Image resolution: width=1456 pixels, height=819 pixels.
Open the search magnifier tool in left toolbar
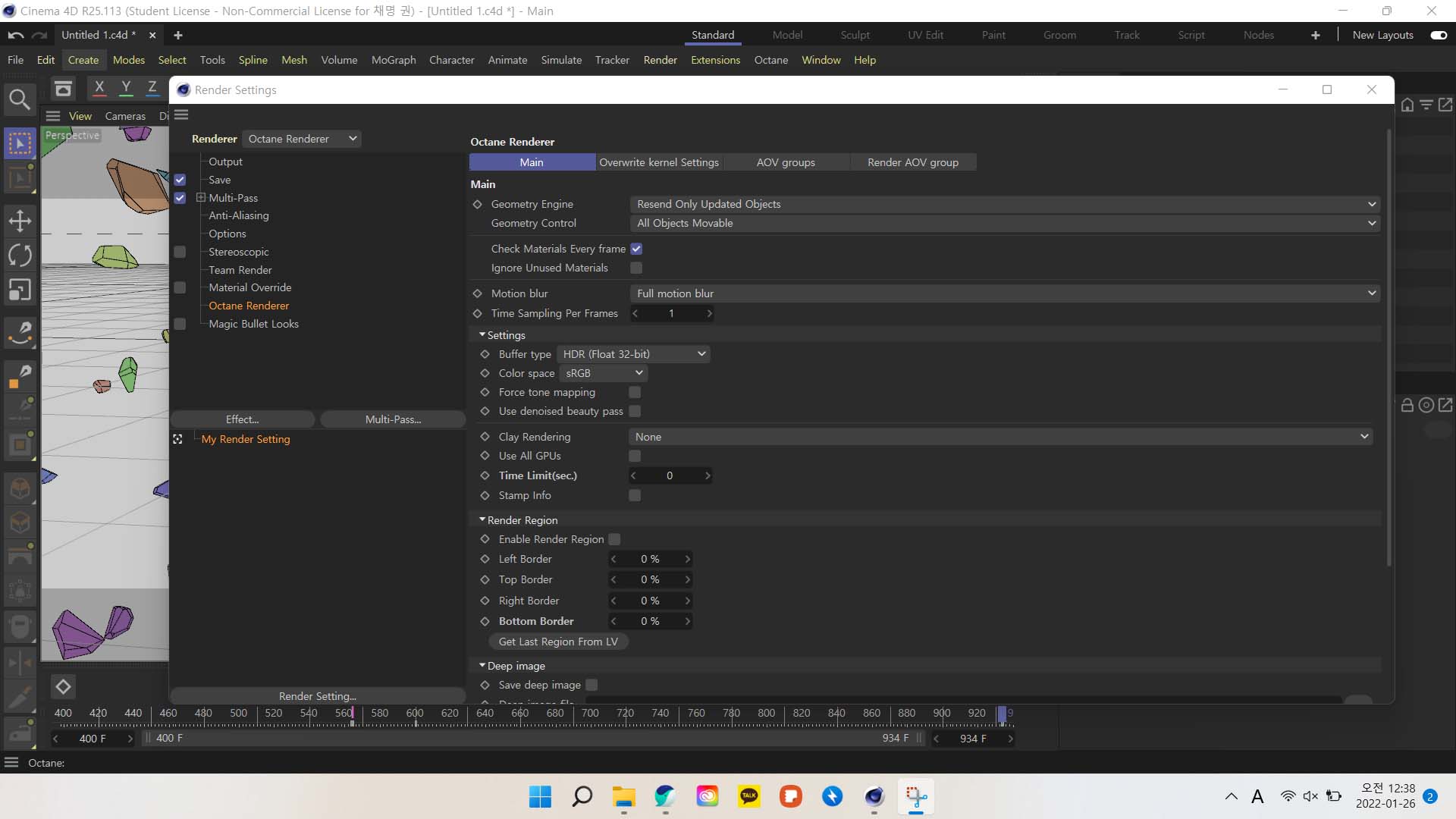(20, 99)
